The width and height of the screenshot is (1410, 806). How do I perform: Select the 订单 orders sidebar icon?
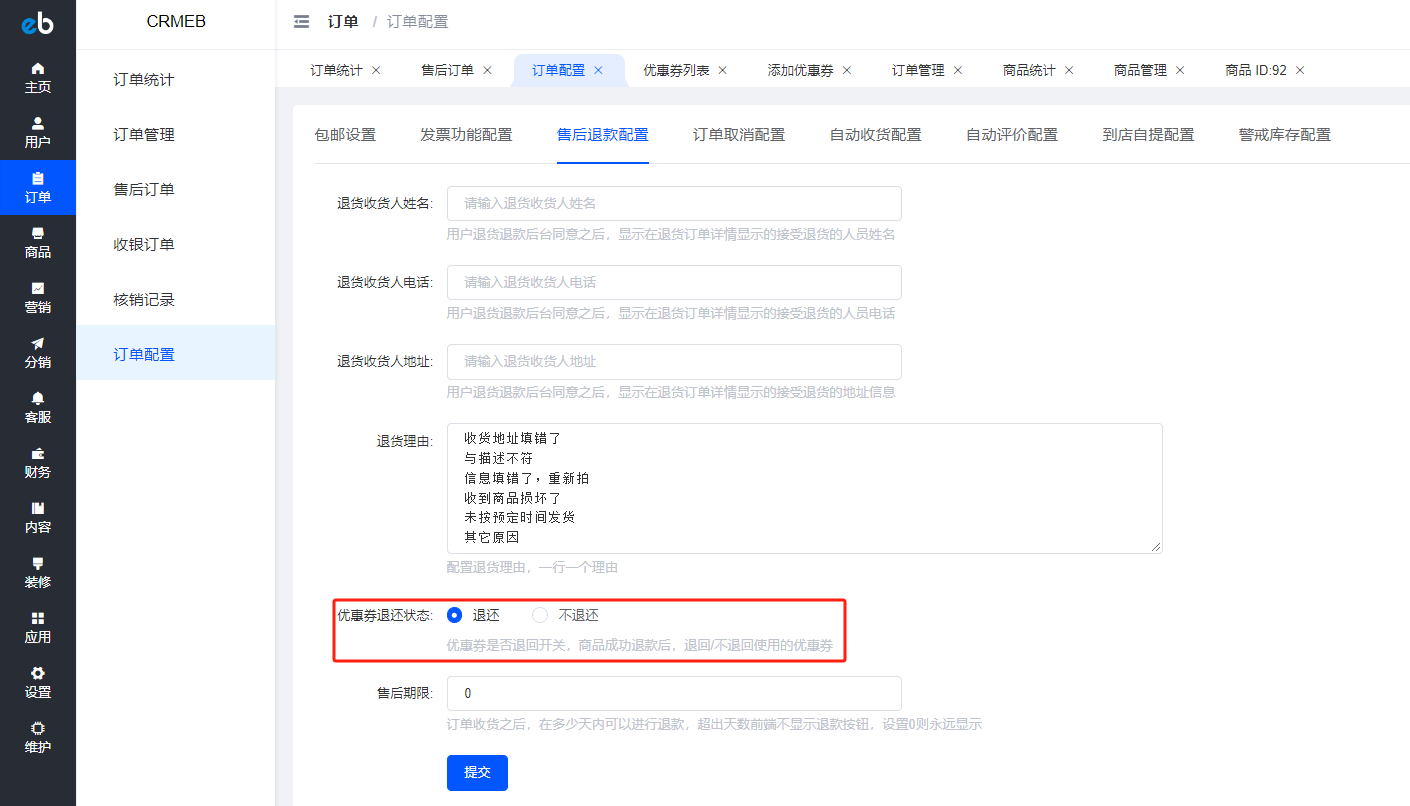click(38, 188)
